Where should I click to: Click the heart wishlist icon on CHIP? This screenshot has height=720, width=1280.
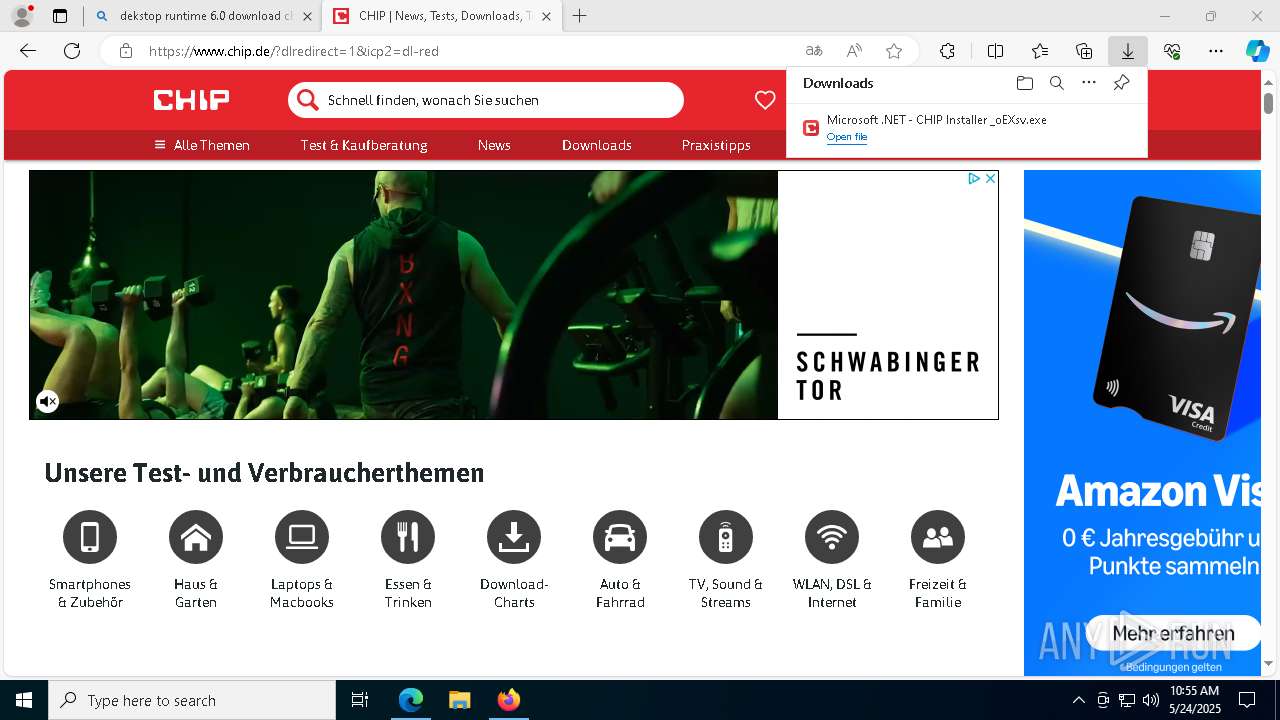coord(765,100)
